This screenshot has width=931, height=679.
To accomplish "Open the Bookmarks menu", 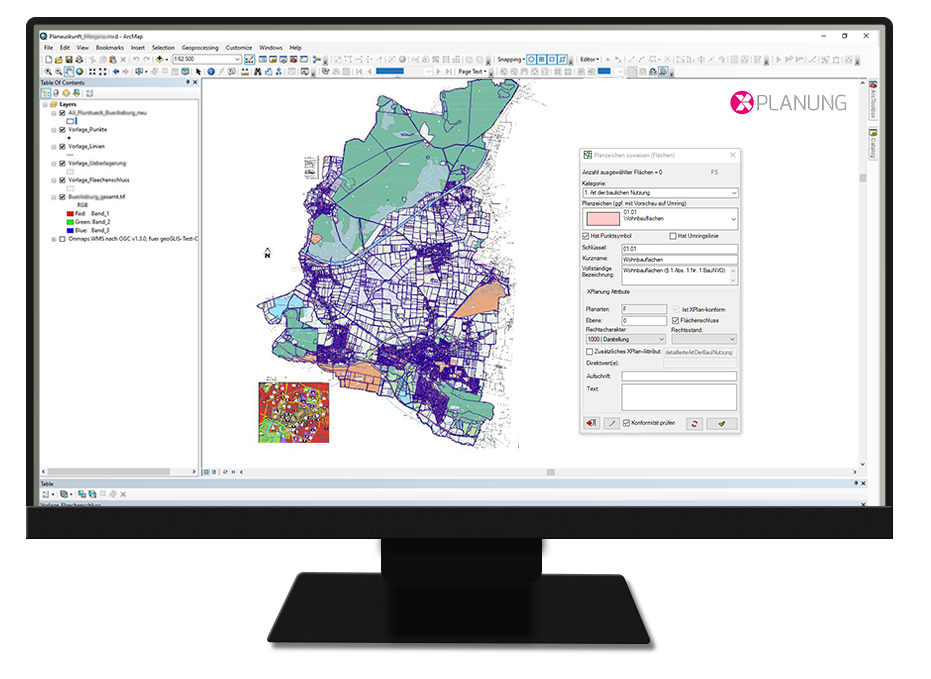I will [110, 47].
